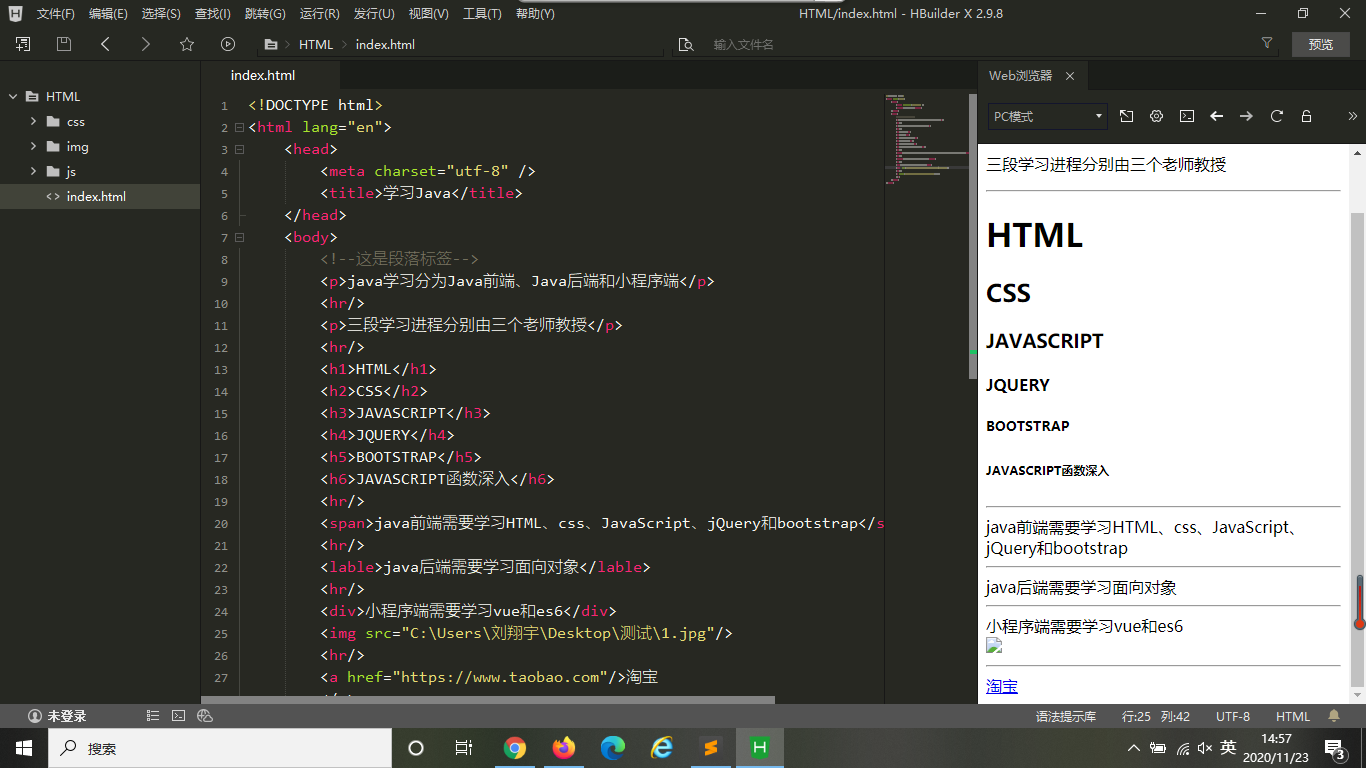This screenshot has height=768, width=1366.
Task: Click the HTML language mode in the status bar
Action: [x=1293, y=716]
